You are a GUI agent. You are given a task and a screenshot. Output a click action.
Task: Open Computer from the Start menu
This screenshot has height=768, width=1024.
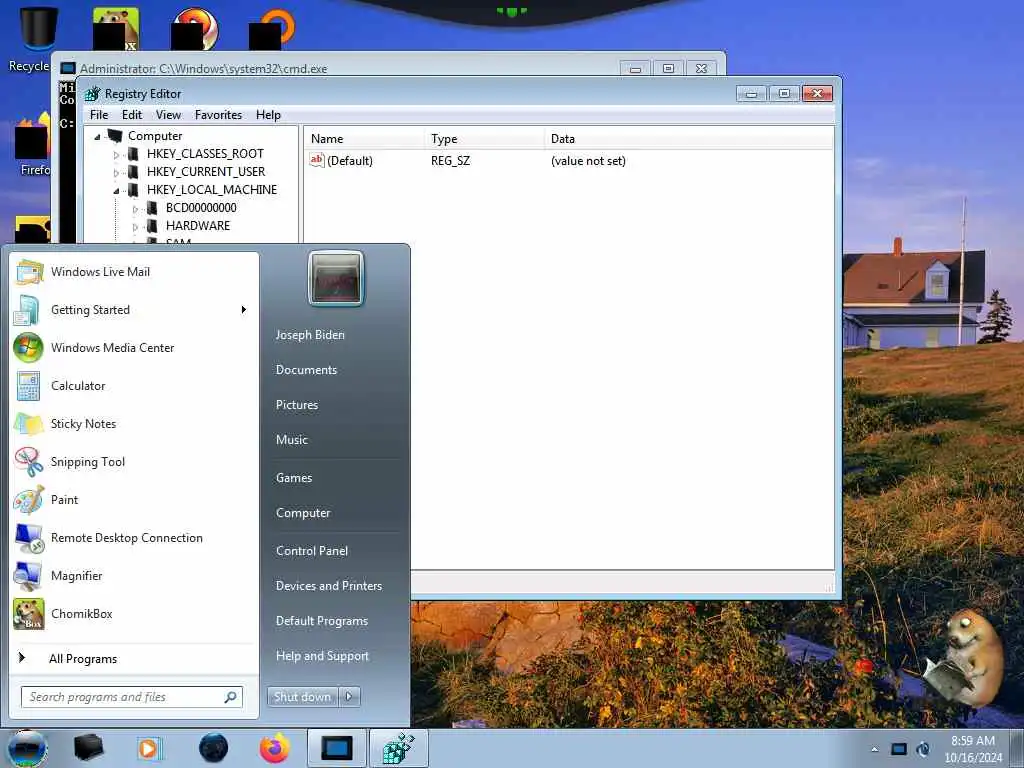303,513
